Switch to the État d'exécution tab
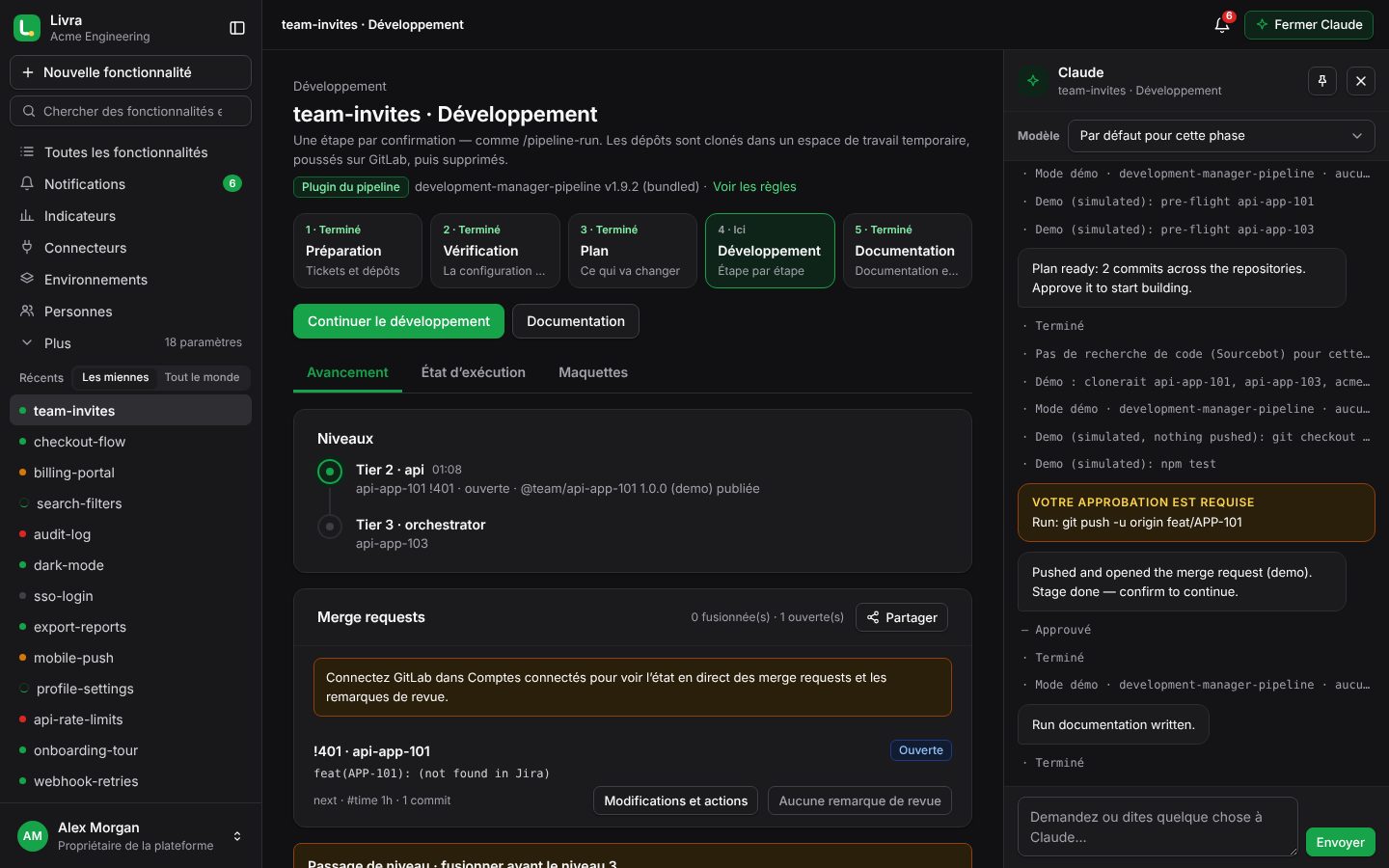Image resolution: width=1389 pixels, height=868 pixels. [x=474, y=372]
